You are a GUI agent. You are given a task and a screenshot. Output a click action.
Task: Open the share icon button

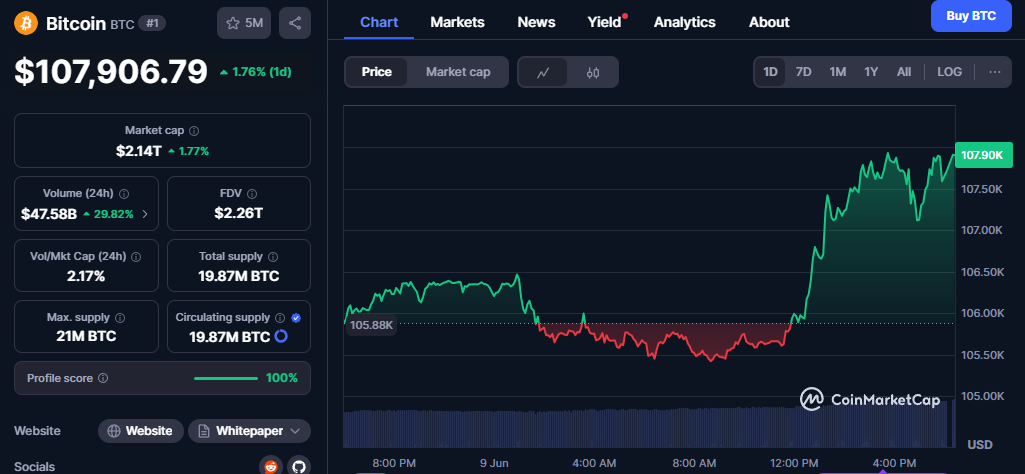pos(295,24)
